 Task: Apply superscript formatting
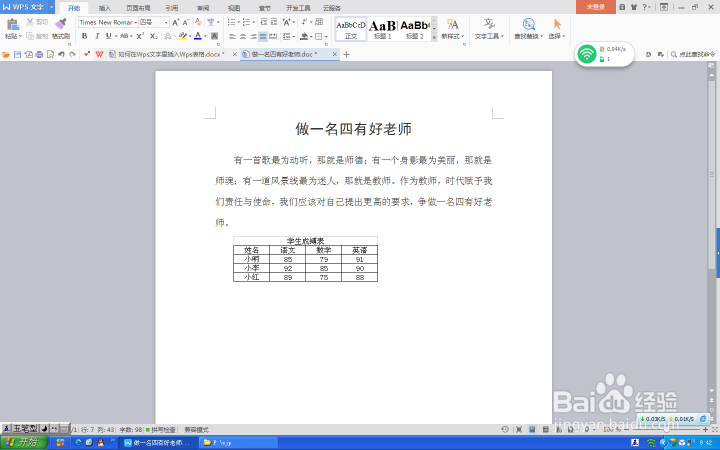pyautogui.click(x=140, y=36)
